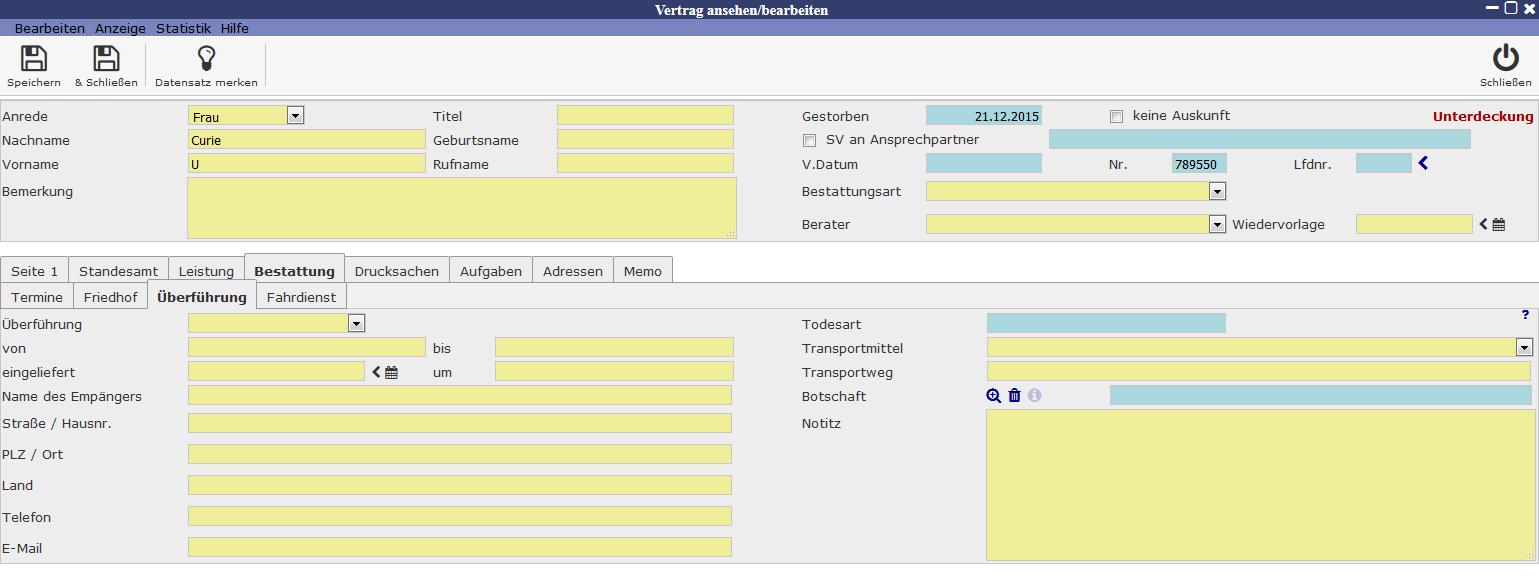Select the Friedhof sub-tab
This screenshot has width=1539, height=579.
click(110, 297)
